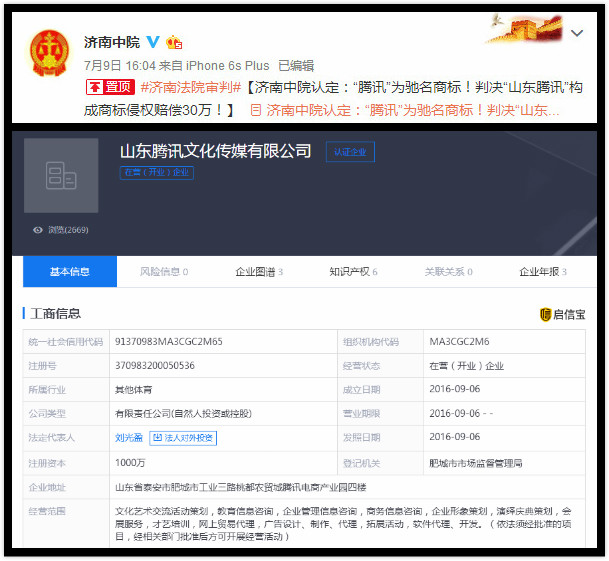Expand the post options chevron menu

coord(577,33)
